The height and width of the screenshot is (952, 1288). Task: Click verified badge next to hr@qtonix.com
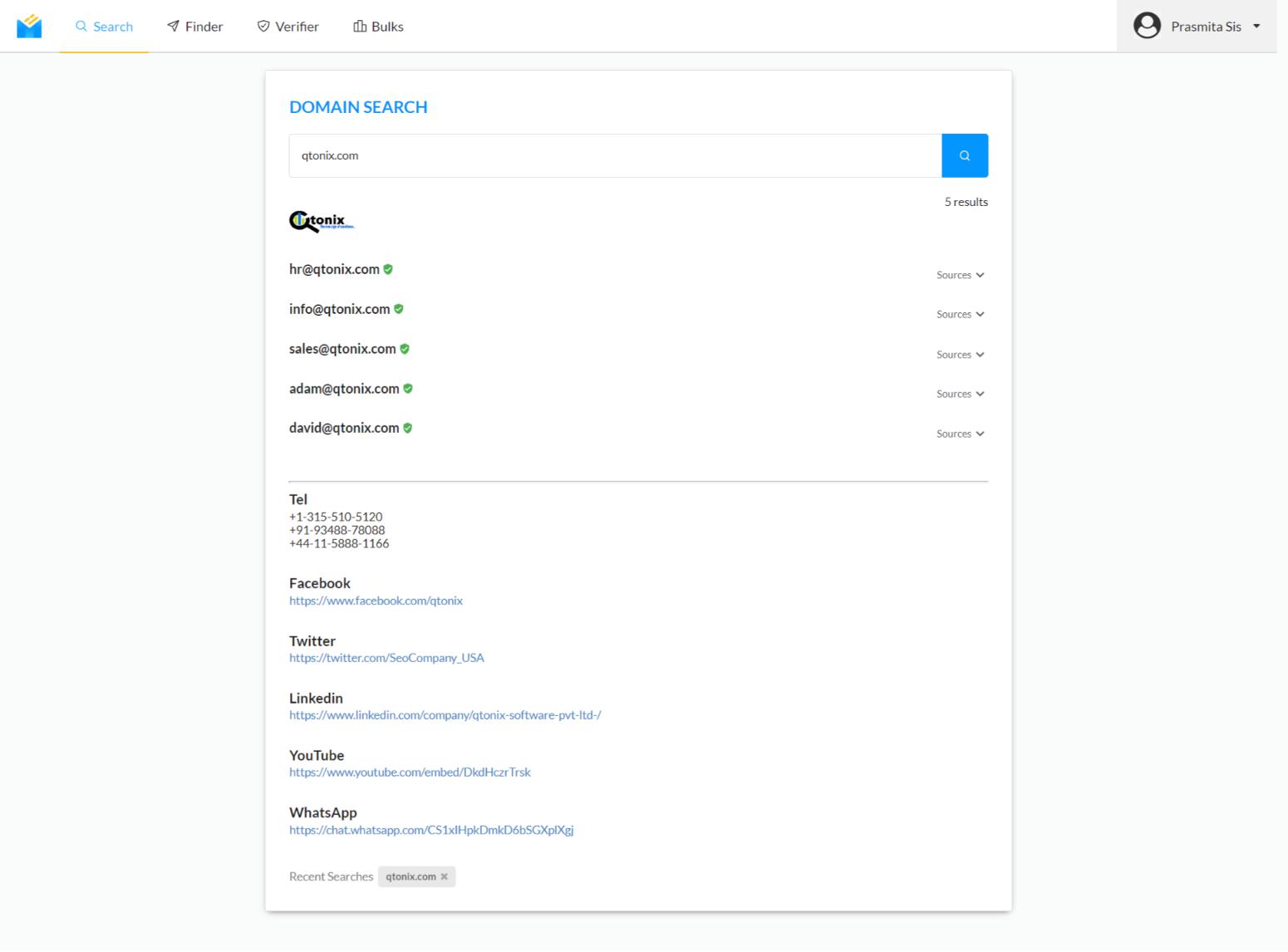388,269
